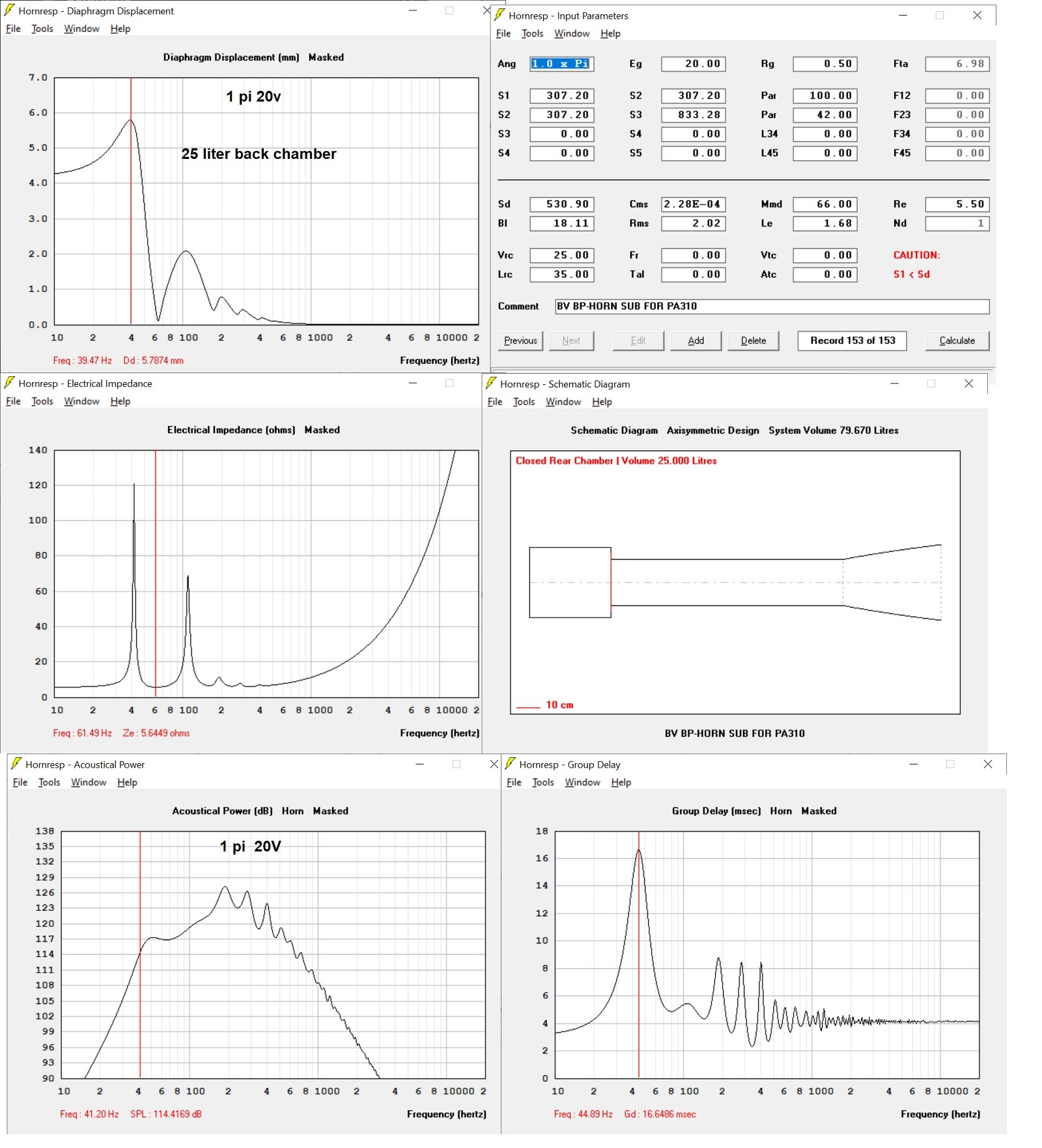
Task: Click Hornresp icon in Diaphragm Displacement title bar
Action: point(10,10)
